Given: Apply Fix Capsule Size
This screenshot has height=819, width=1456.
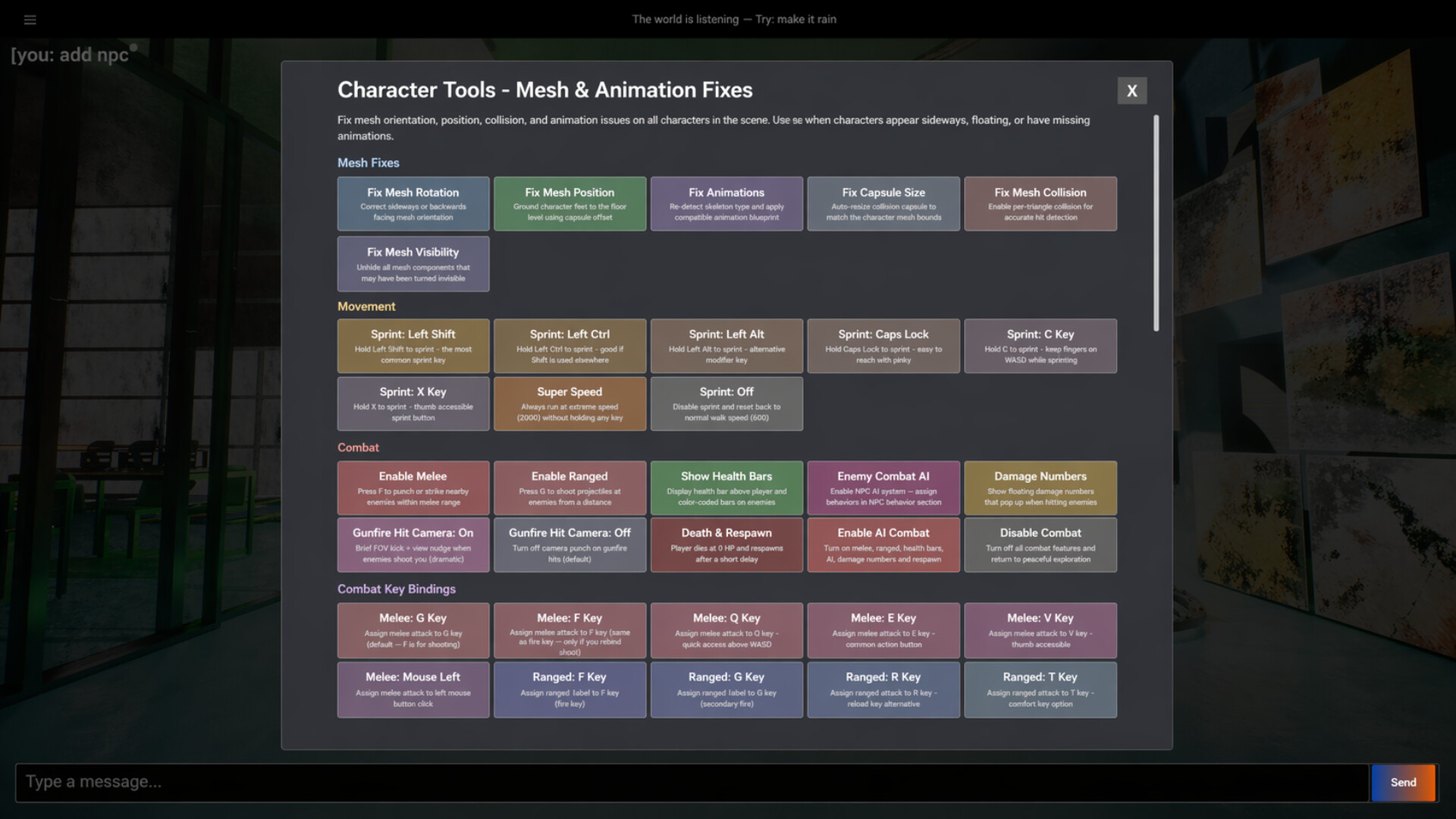Looking at the screenshot, I should click(x=883, y=204).
